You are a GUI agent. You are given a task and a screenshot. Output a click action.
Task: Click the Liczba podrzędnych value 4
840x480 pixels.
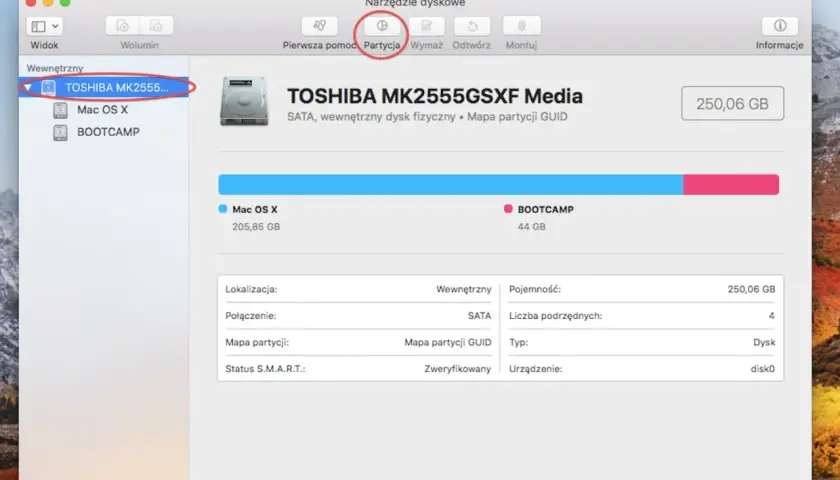tap(771, 316)
